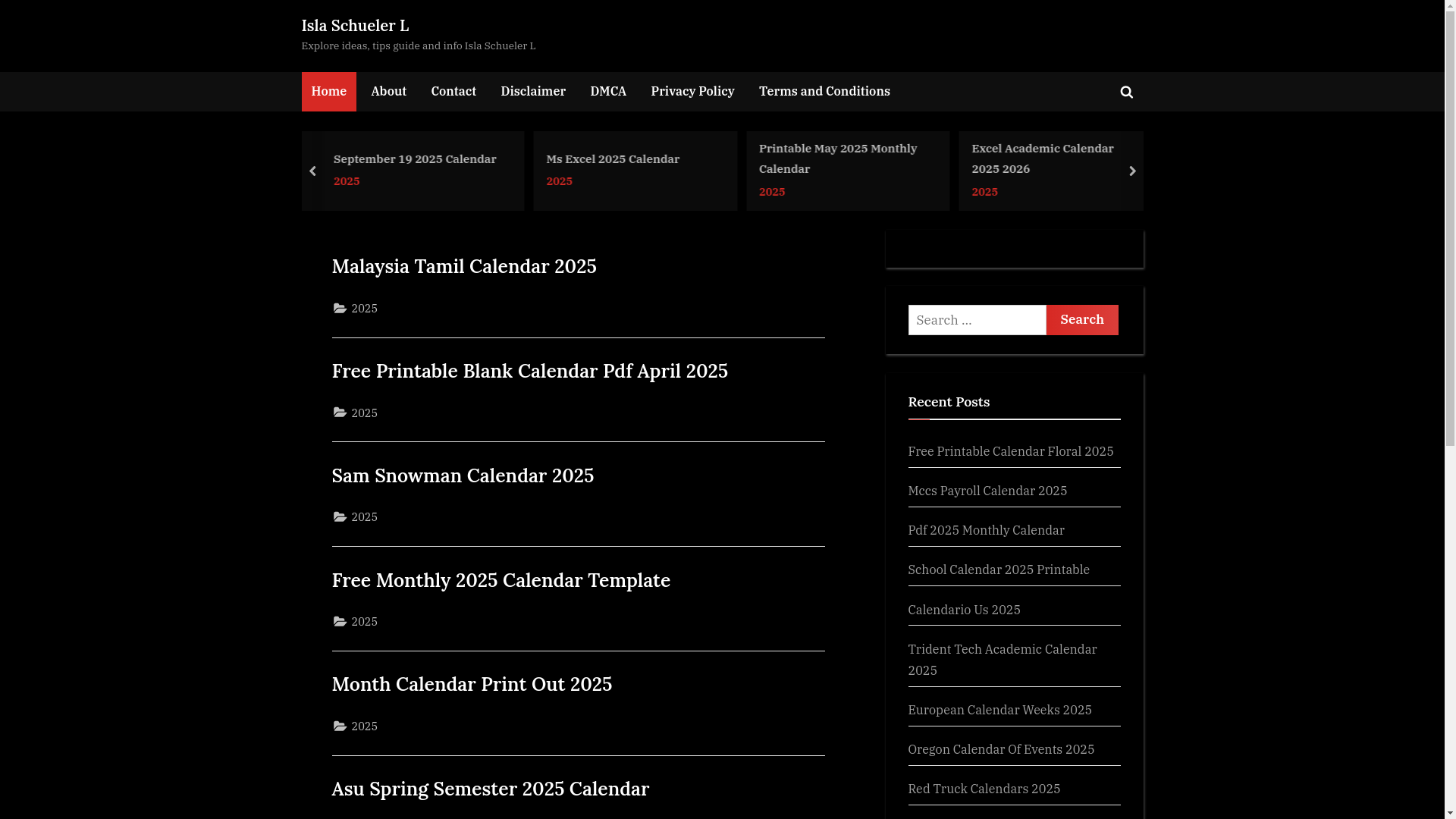This screenshot has width=1456, height=819.
Task: Open Printable May 2025 Monthly Calendar slide
Action: click(x=838, y=158)
